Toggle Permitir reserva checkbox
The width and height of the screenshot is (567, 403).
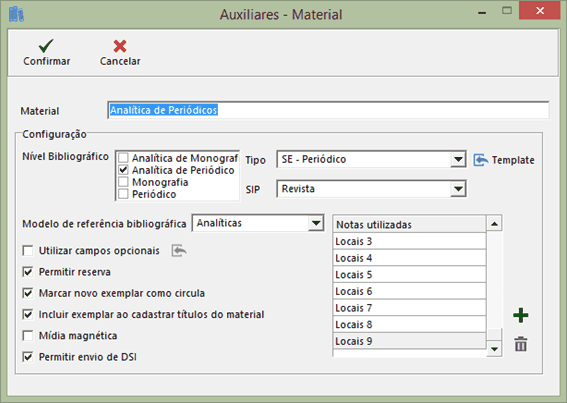point(28,272)
